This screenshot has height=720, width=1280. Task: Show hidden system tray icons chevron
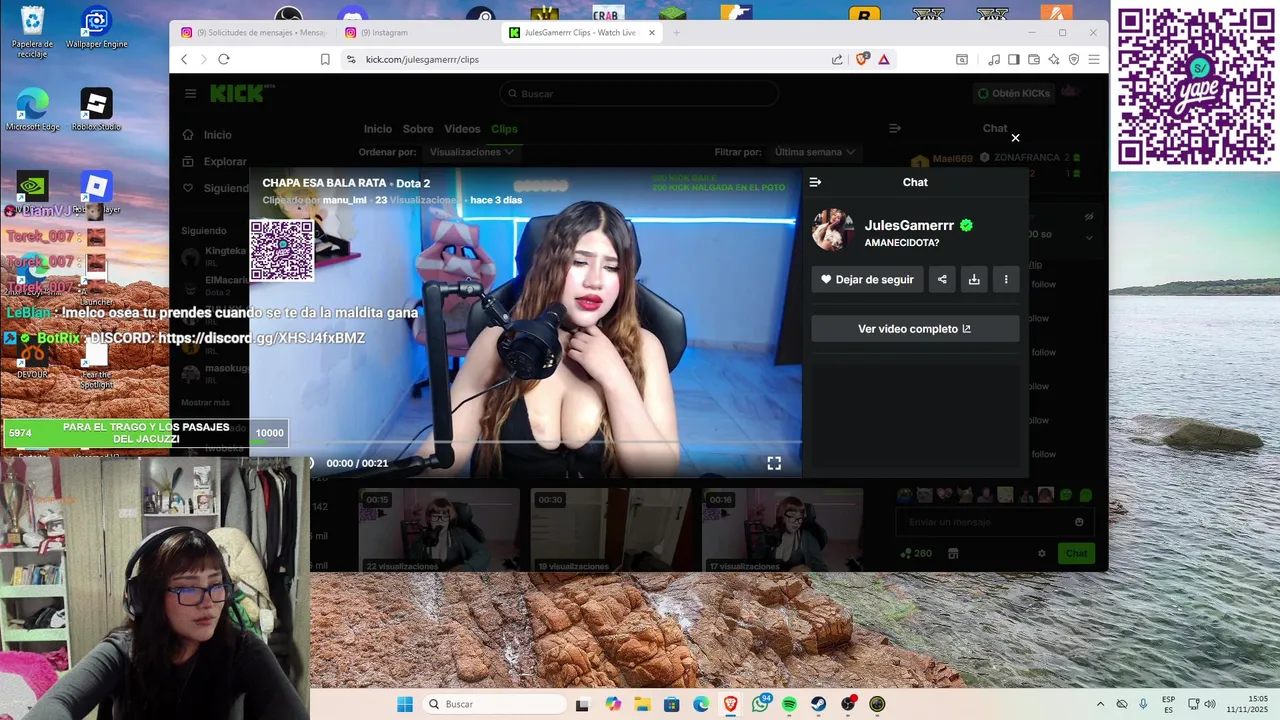[x=1100, y=704]
